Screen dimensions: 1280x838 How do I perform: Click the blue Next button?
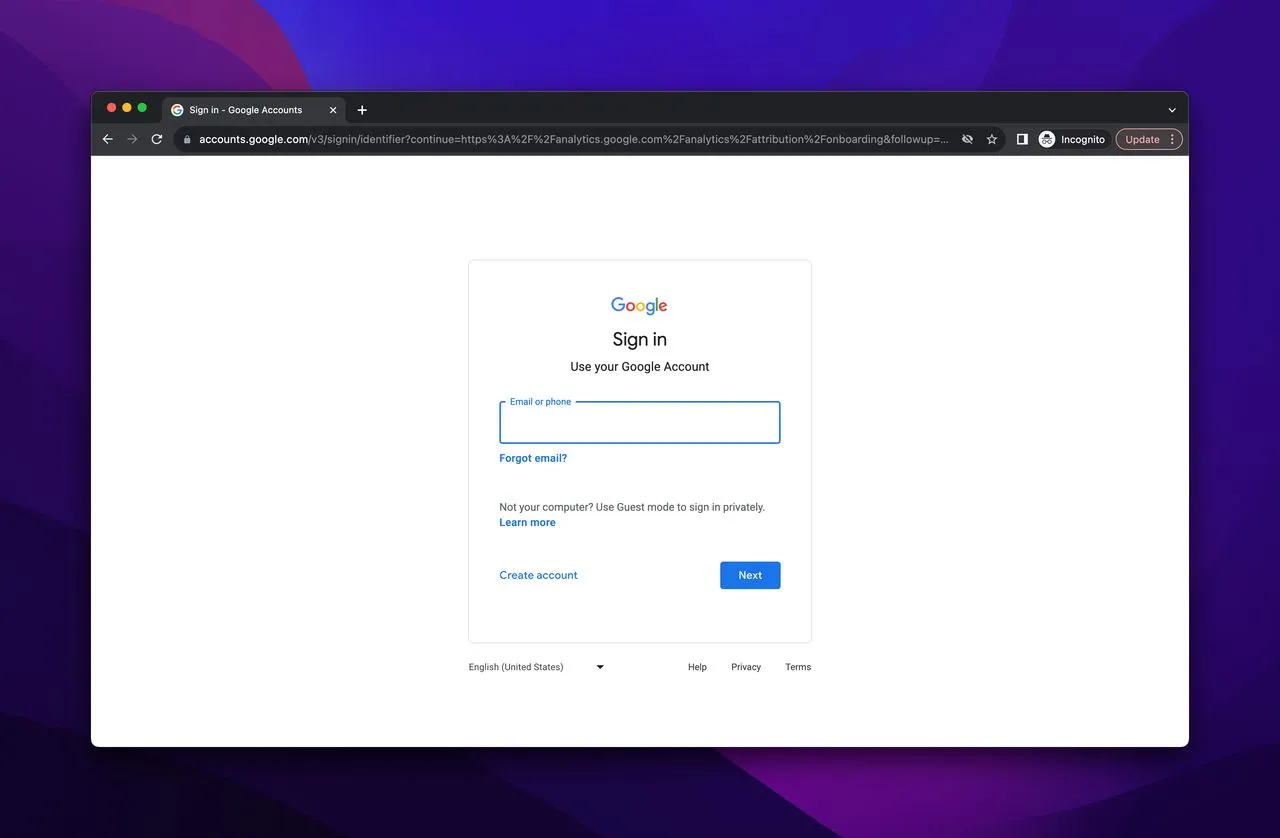point(750,575)
